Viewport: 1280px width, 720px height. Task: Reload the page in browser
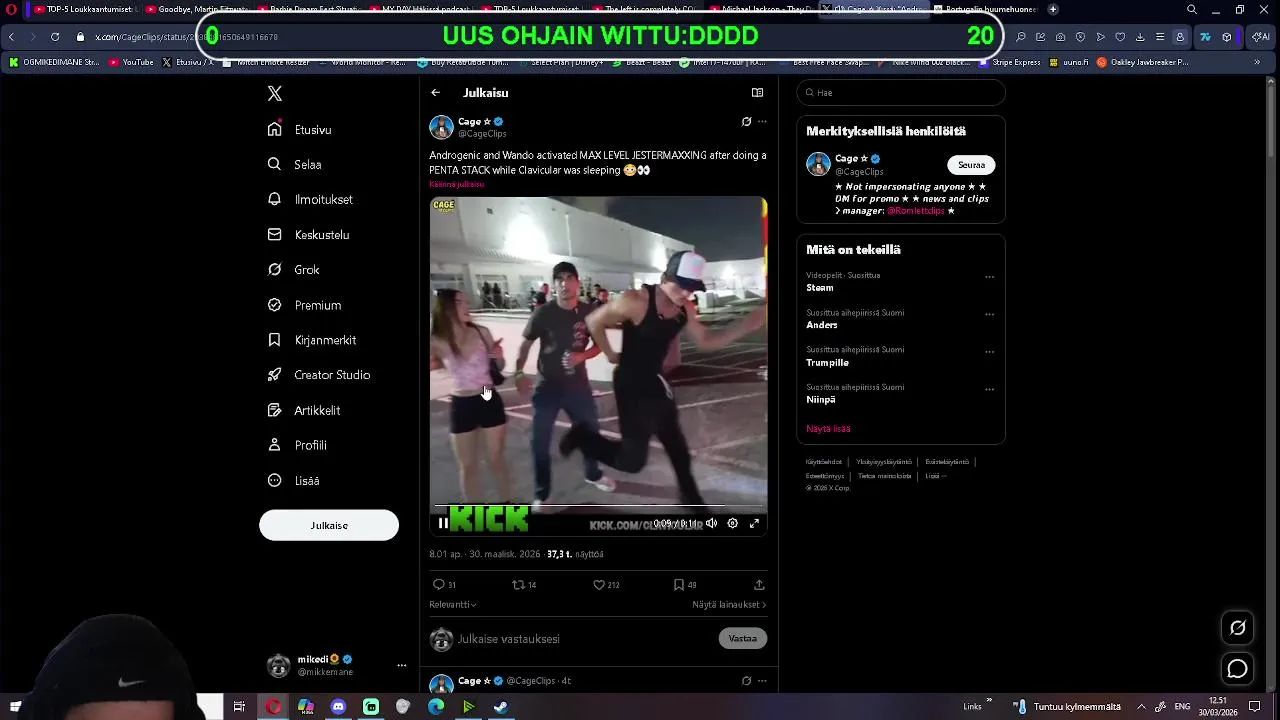(x=55, y=37)
